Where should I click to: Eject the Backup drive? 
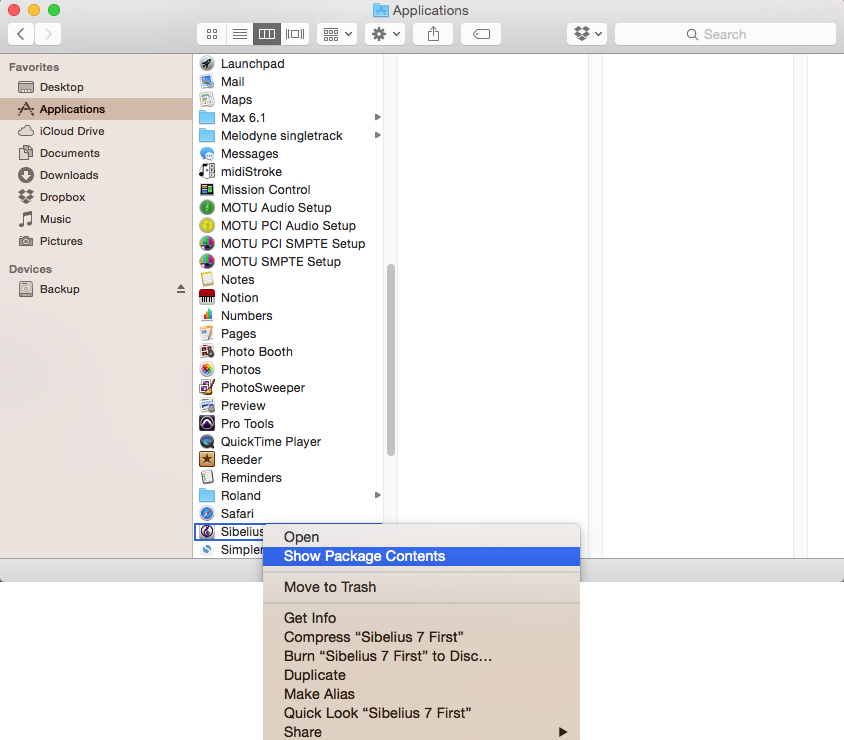[181, 289]
